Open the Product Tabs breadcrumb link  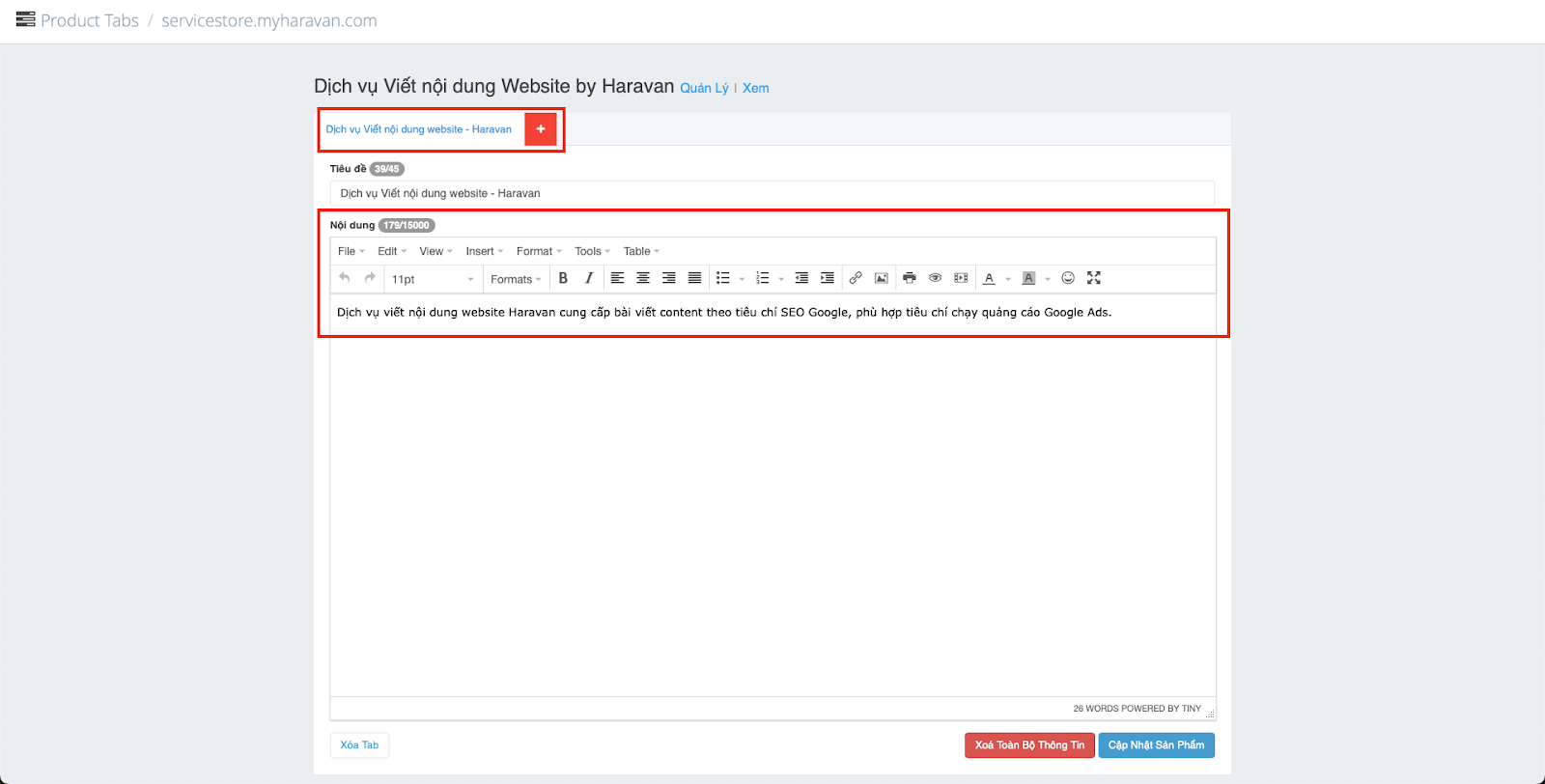[x=90, y=20]
